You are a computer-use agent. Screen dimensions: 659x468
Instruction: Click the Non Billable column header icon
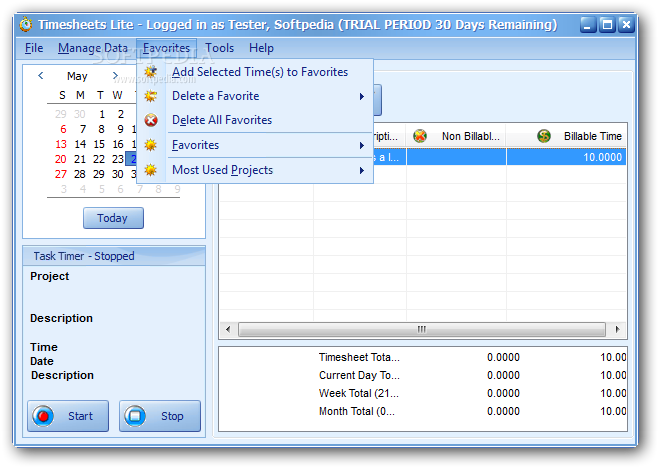(419, 136)
